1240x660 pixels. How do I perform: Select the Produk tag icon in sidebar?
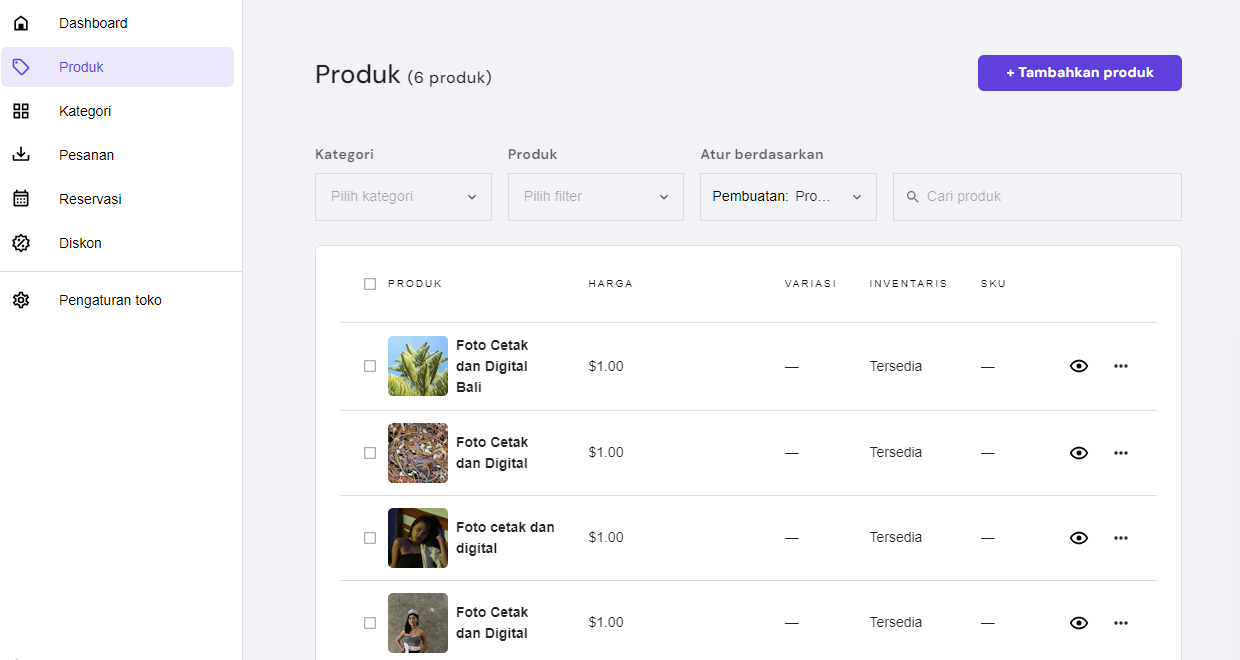[x=21, y=66]
